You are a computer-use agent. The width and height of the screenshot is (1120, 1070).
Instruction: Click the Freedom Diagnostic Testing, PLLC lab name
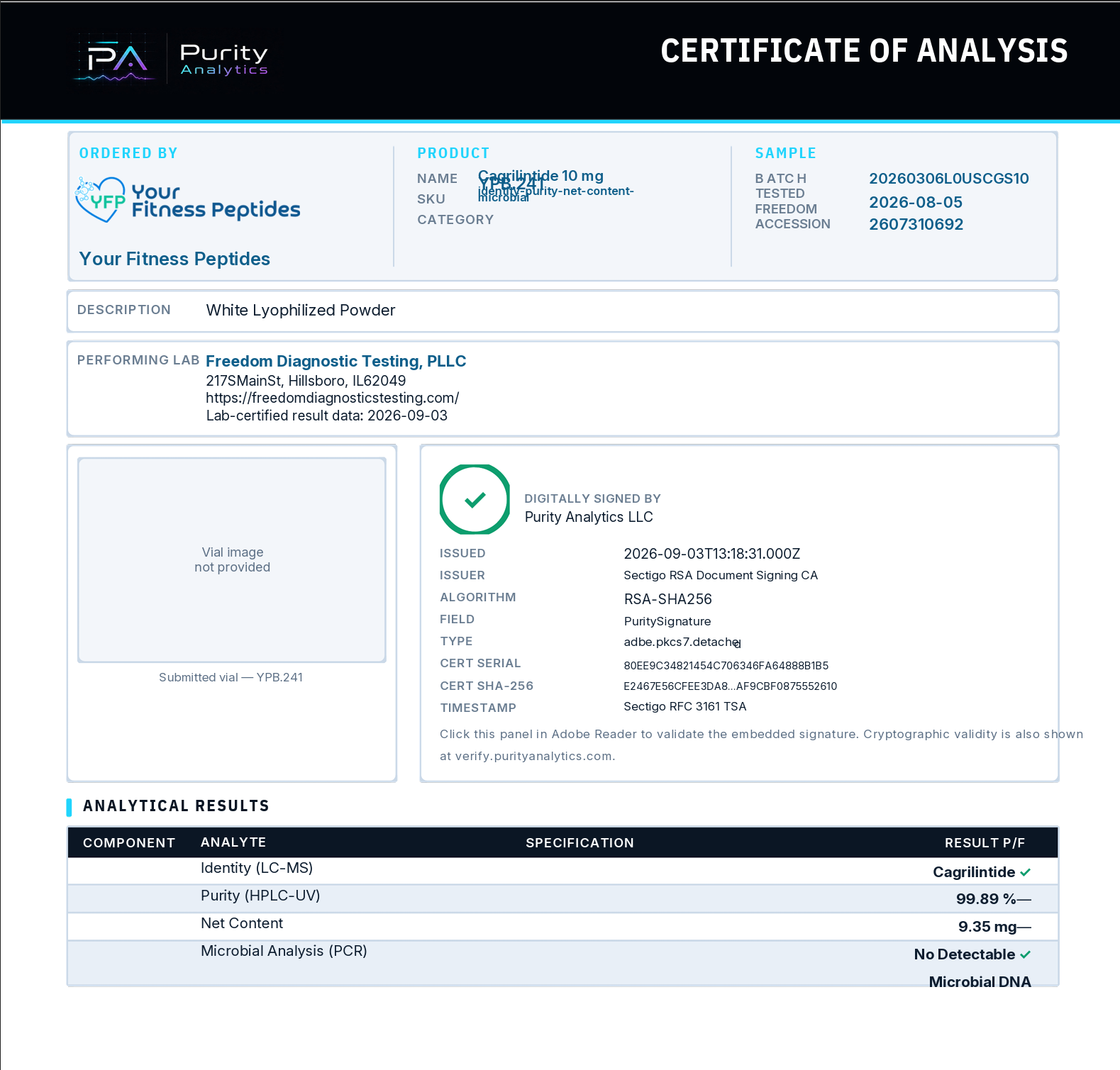pos(336,361)
